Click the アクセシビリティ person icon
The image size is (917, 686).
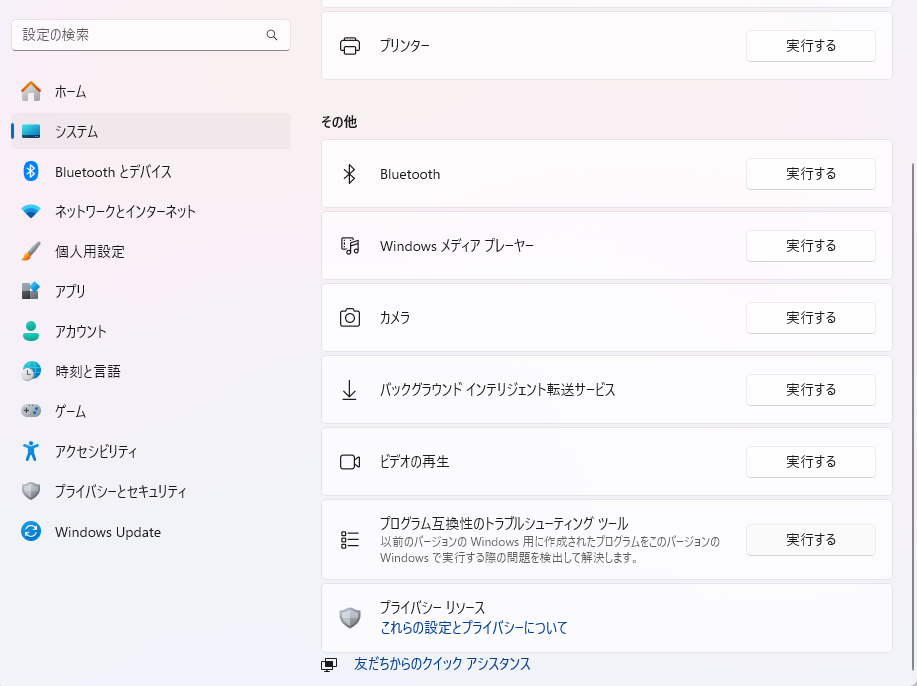point(31,452)
